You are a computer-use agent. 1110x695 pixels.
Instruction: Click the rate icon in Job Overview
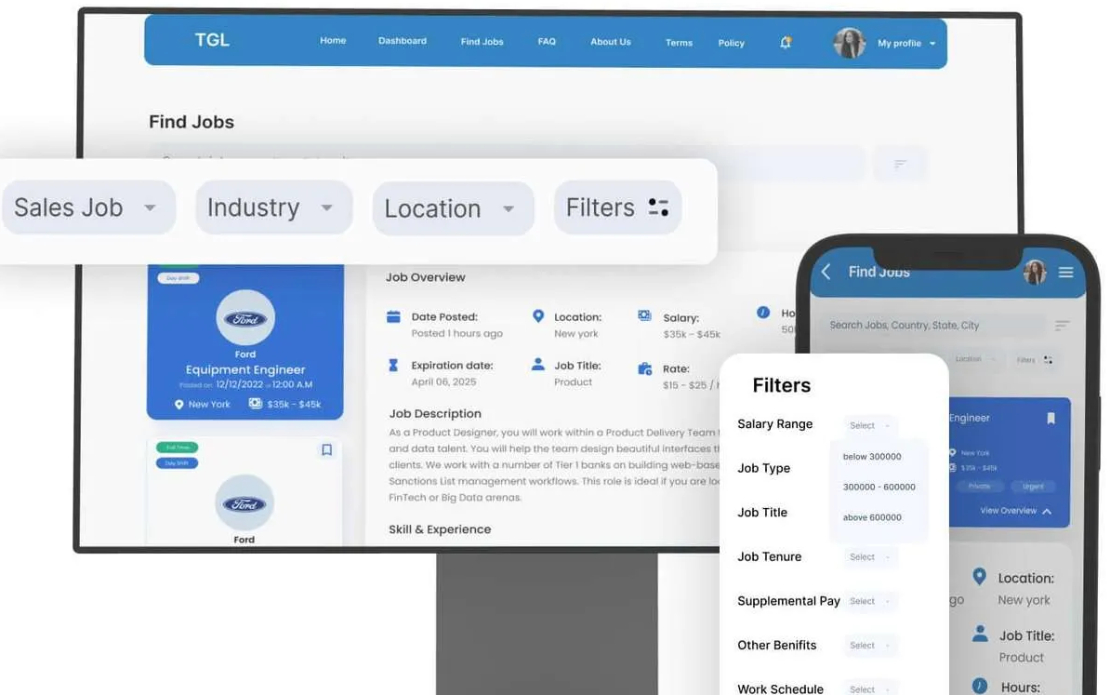(645, 369)
